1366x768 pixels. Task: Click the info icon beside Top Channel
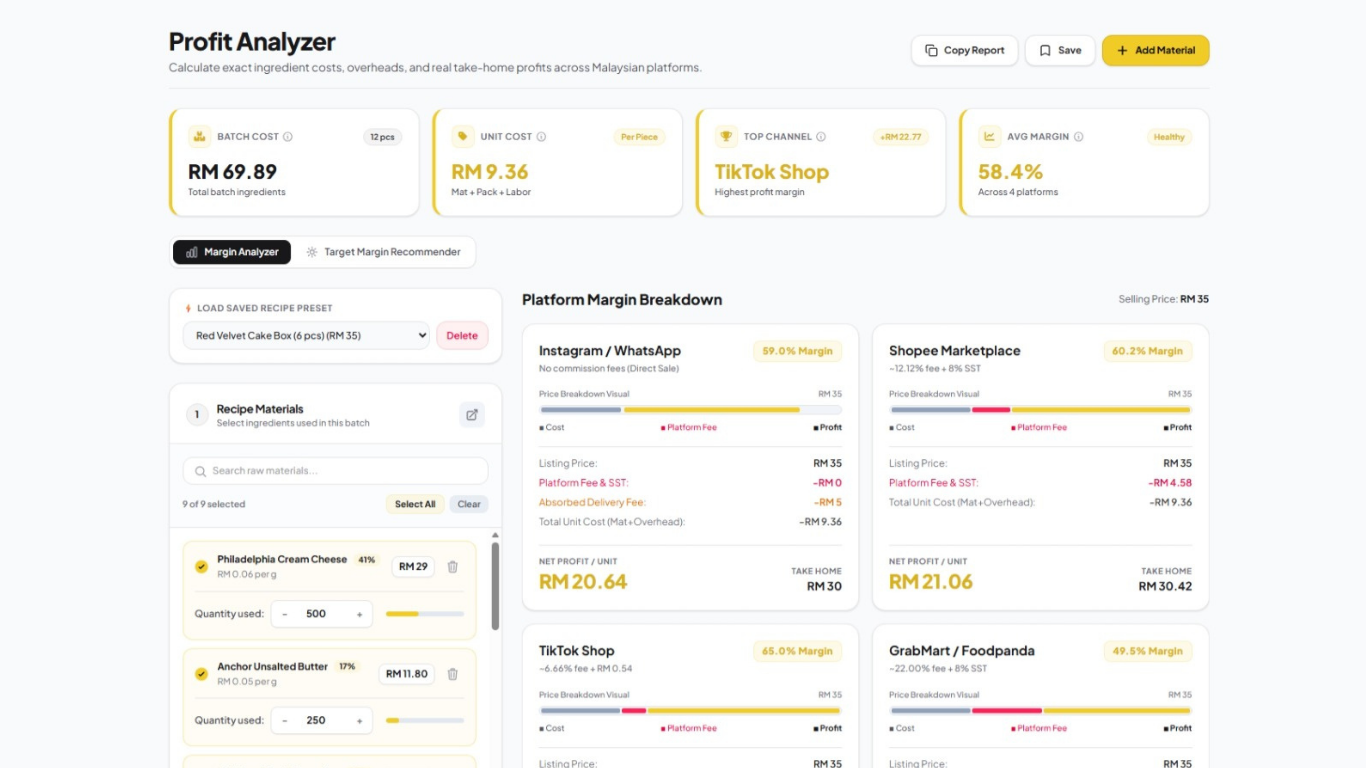coord(821,137)
